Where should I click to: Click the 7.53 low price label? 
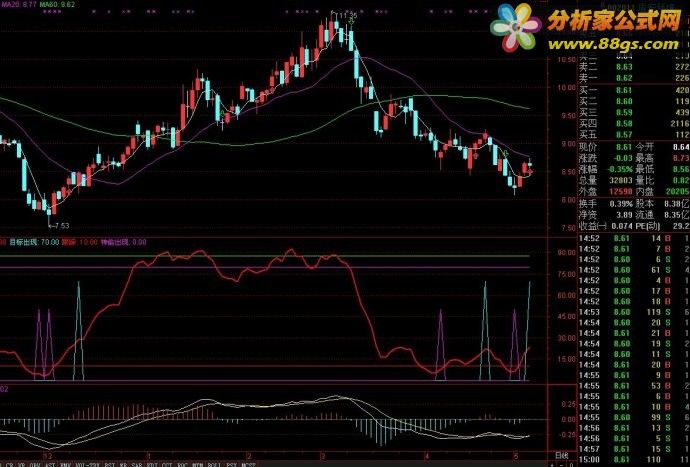click(61, 226)
